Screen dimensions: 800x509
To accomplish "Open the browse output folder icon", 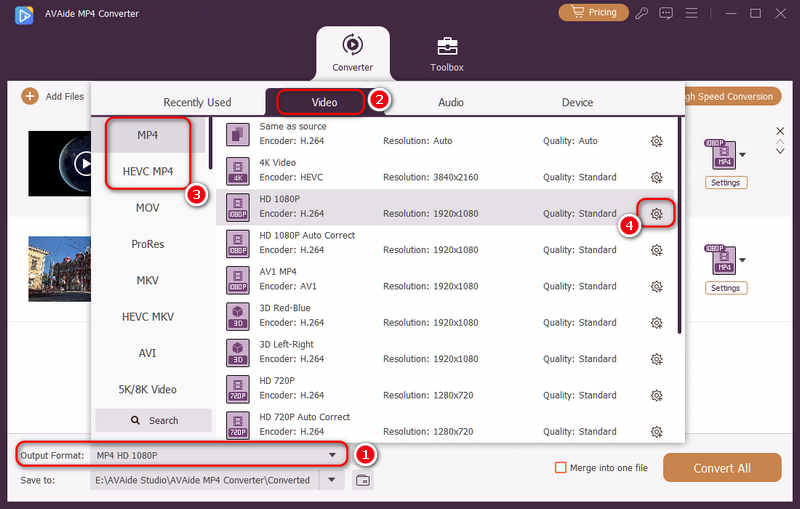I will (x=363, y=480).
